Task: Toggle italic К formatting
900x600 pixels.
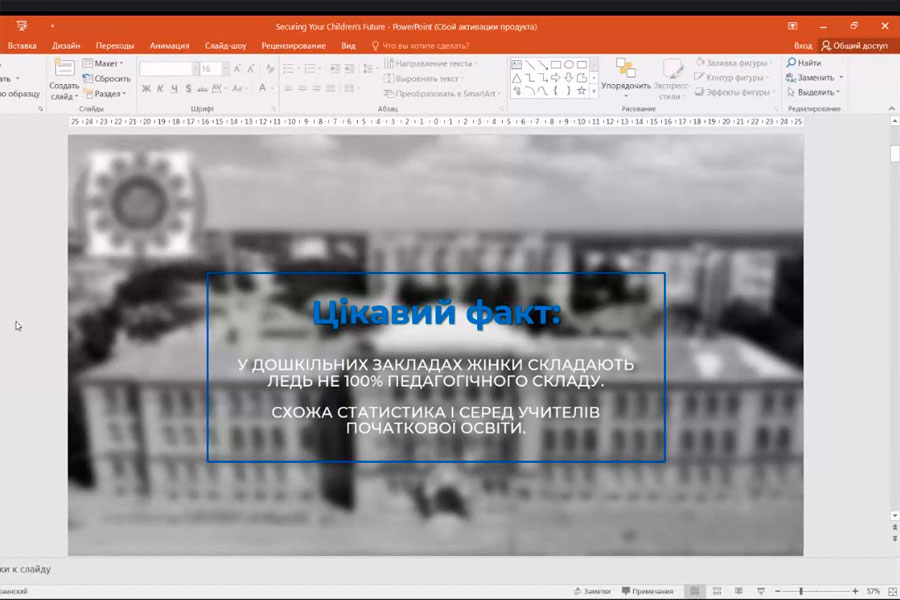Action: (x=160, y=88)
